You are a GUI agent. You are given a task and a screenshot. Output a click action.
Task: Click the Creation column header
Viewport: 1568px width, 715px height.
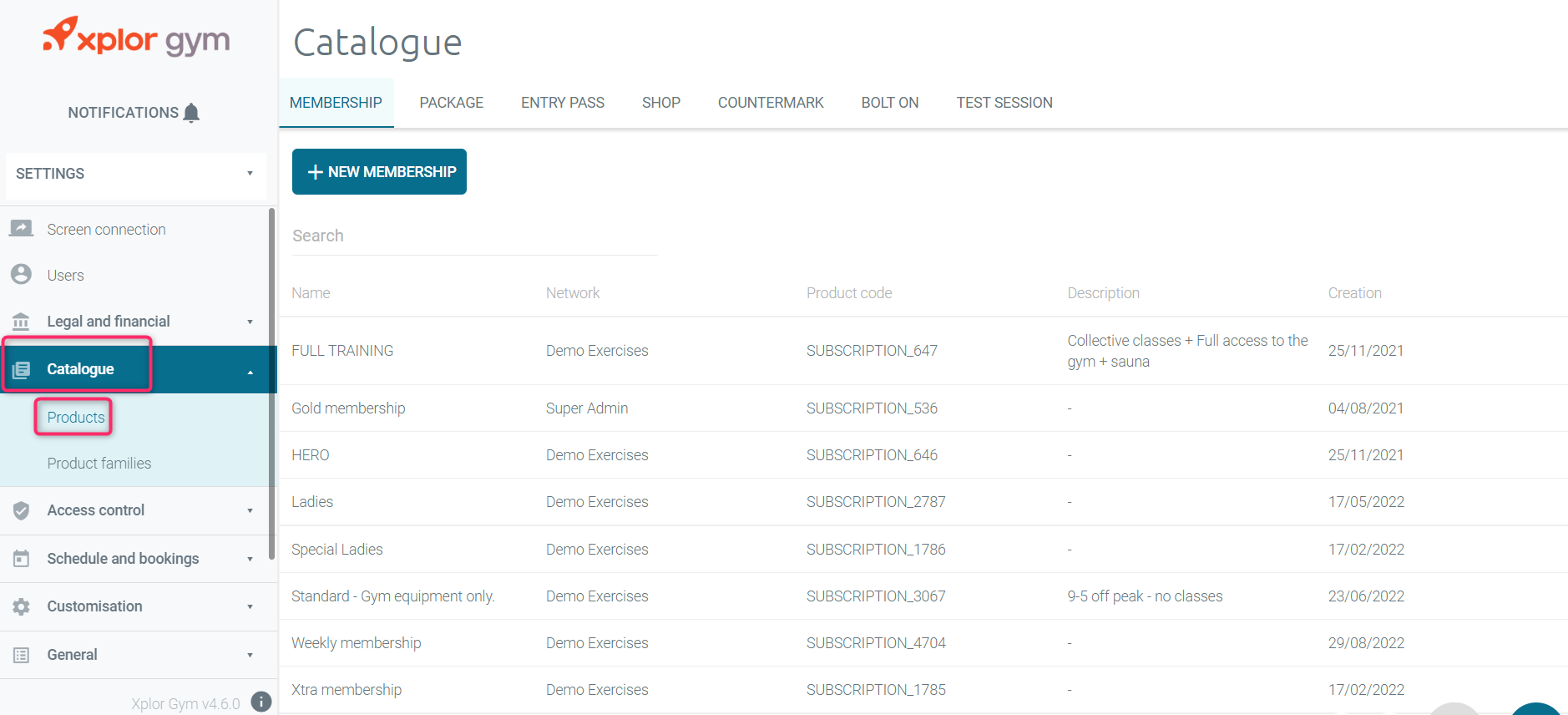coord(1354,293)
